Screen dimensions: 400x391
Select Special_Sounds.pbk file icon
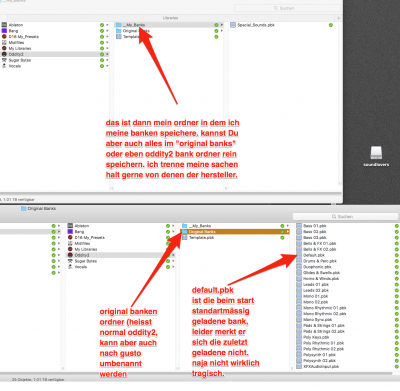click(233, 25)
